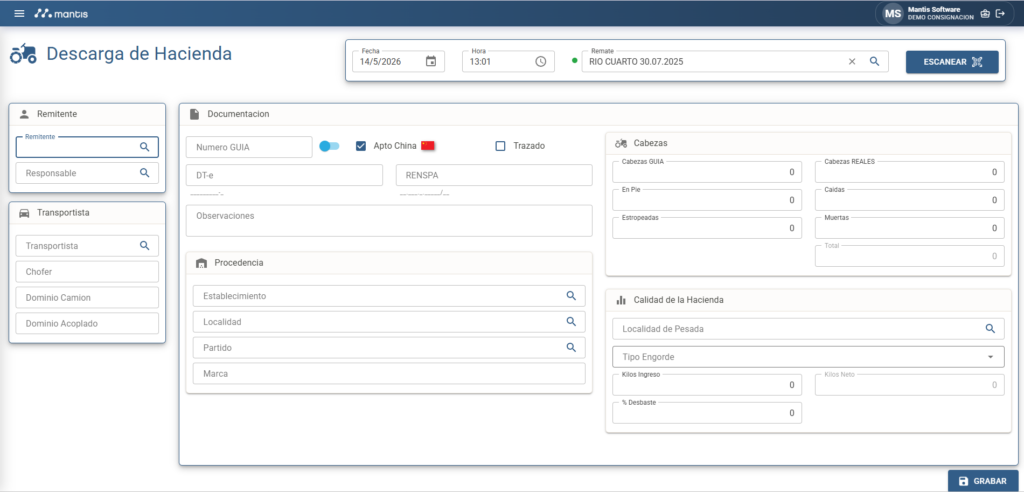Click the logout icon in top bar
This screenshot has height=492, width=1024.
pyautogui.click(x=1000, y=13)
